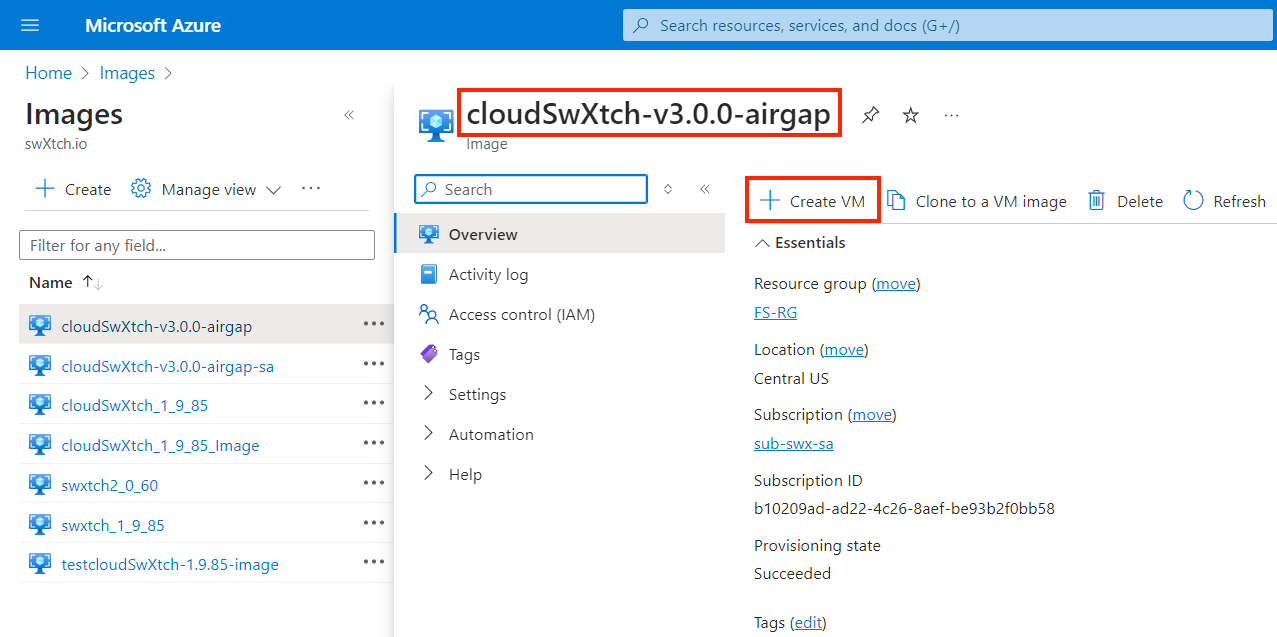Screen dimensions: 1277x637
Task: Collapse the resource menu with double chevron
Action: click(705, 189)
